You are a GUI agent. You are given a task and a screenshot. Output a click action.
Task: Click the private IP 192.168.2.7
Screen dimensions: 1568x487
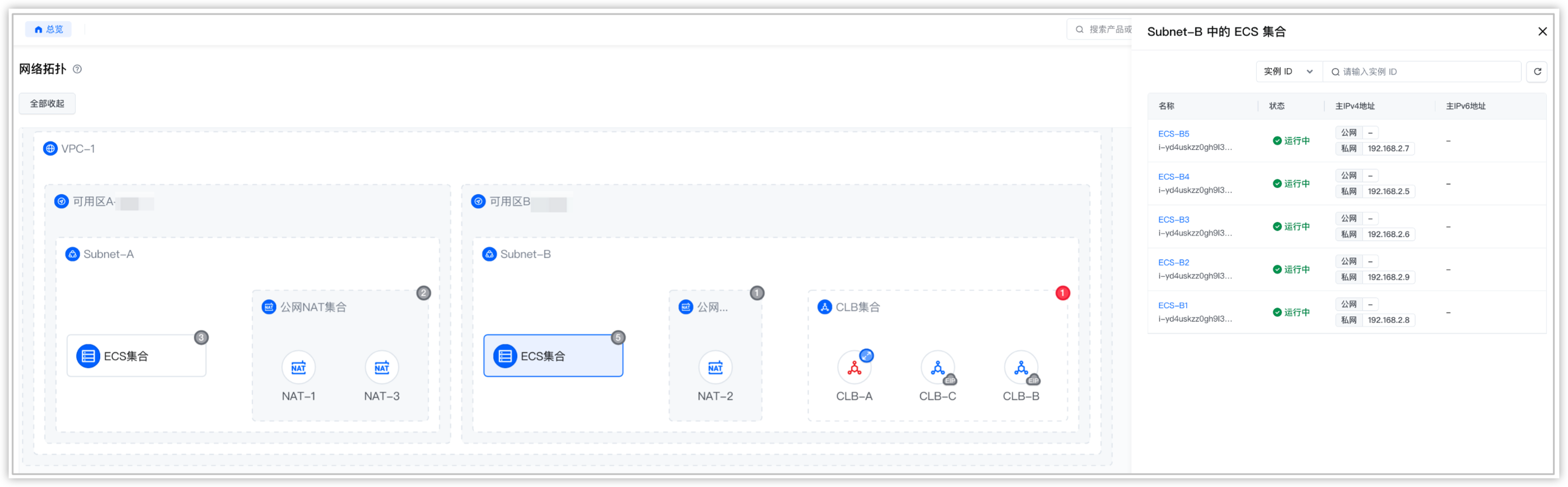1388,148
